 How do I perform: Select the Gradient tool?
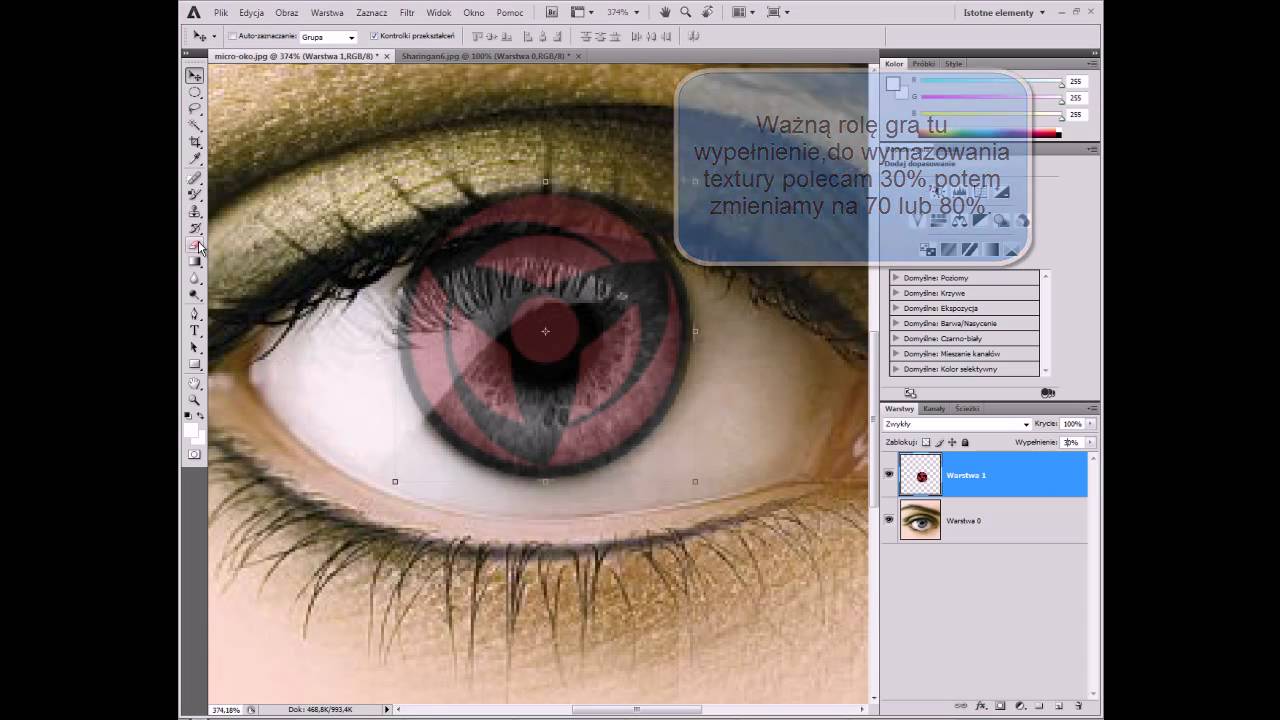[x=195, y=261]
